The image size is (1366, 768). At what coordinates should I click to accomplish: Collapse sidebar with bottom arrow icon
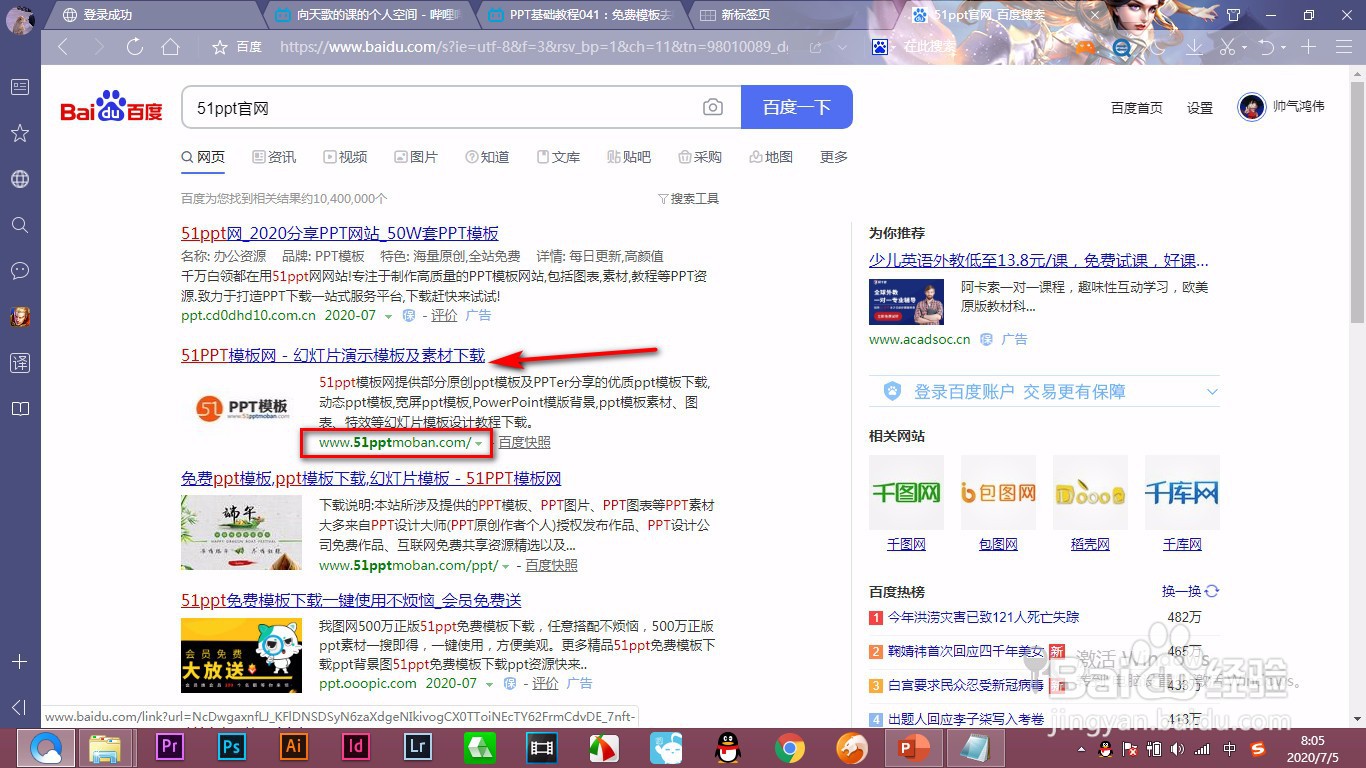pos(19,707)
